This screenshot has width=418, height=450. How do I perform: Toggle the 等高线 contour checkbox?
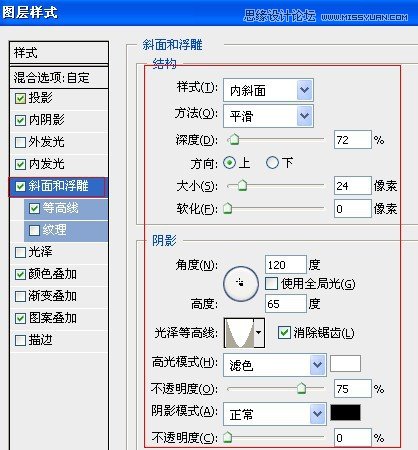(x=34, y=208)
